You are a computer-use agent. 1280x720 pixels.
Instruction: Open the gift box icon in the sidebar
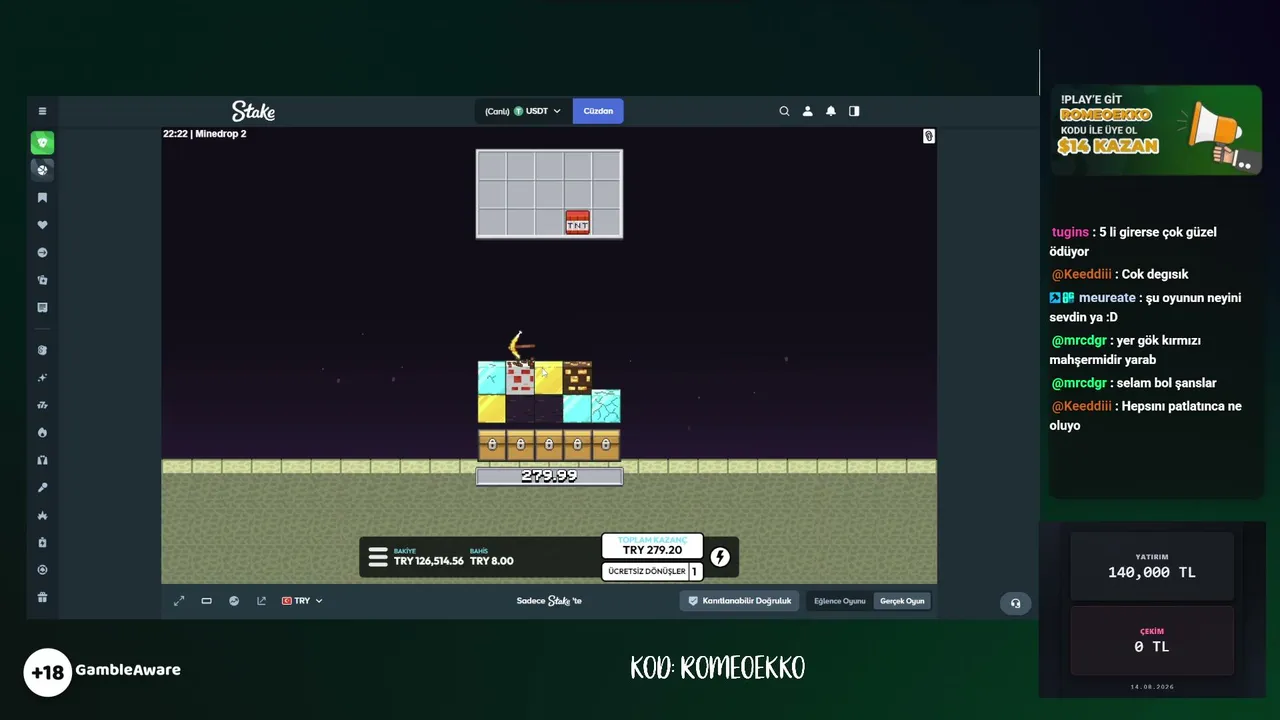[x=42, y=598]
